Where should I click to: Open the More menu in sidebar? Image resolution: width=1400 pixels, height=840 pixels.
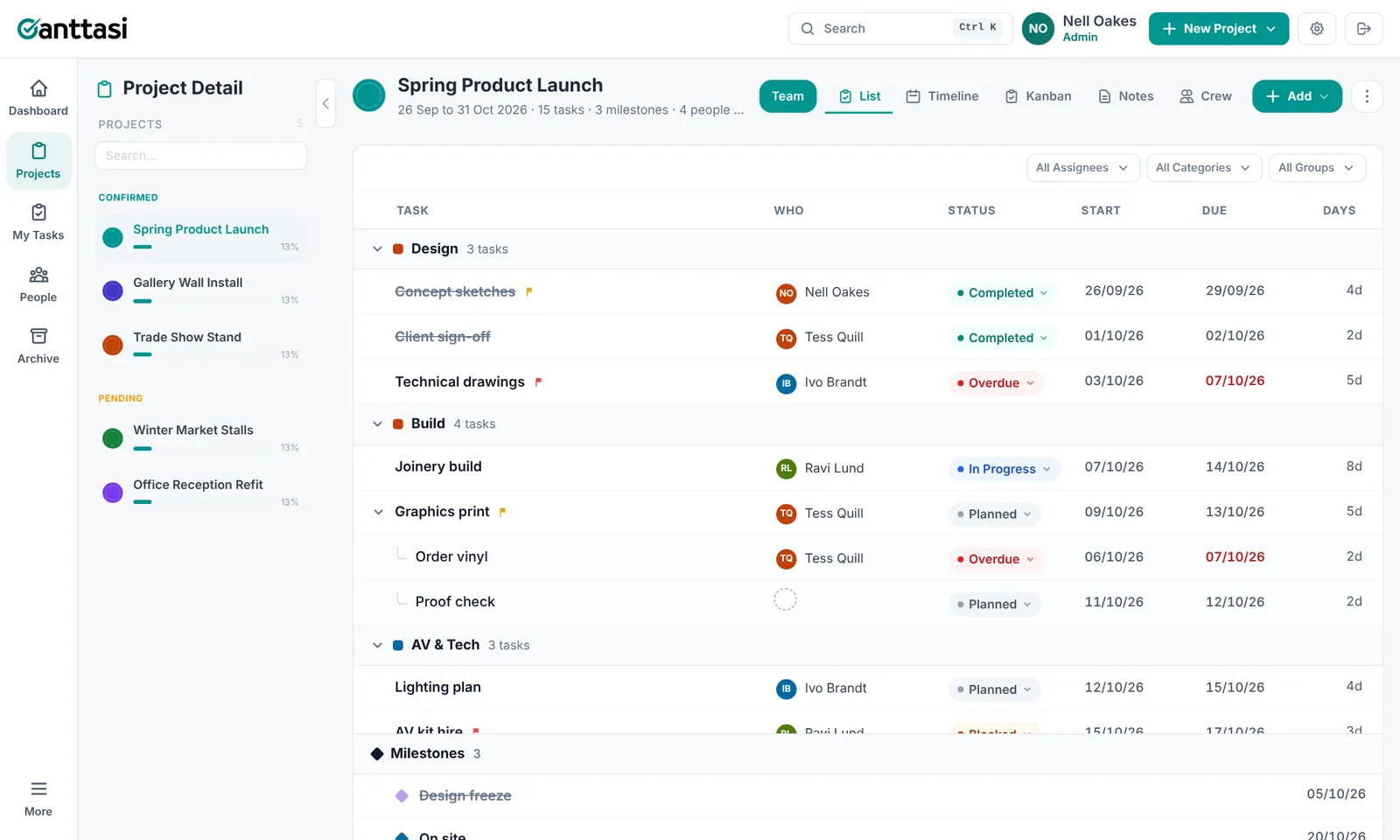tap(38, 799)
